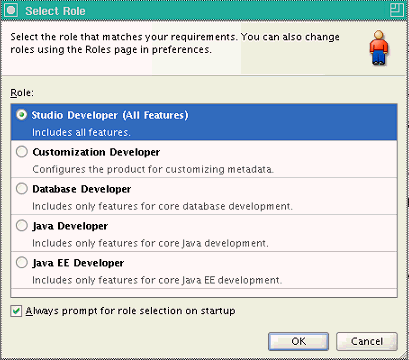409x360 pixels.
Task: Click the window menu icon in title bar
Action: [x=11, y=10]
